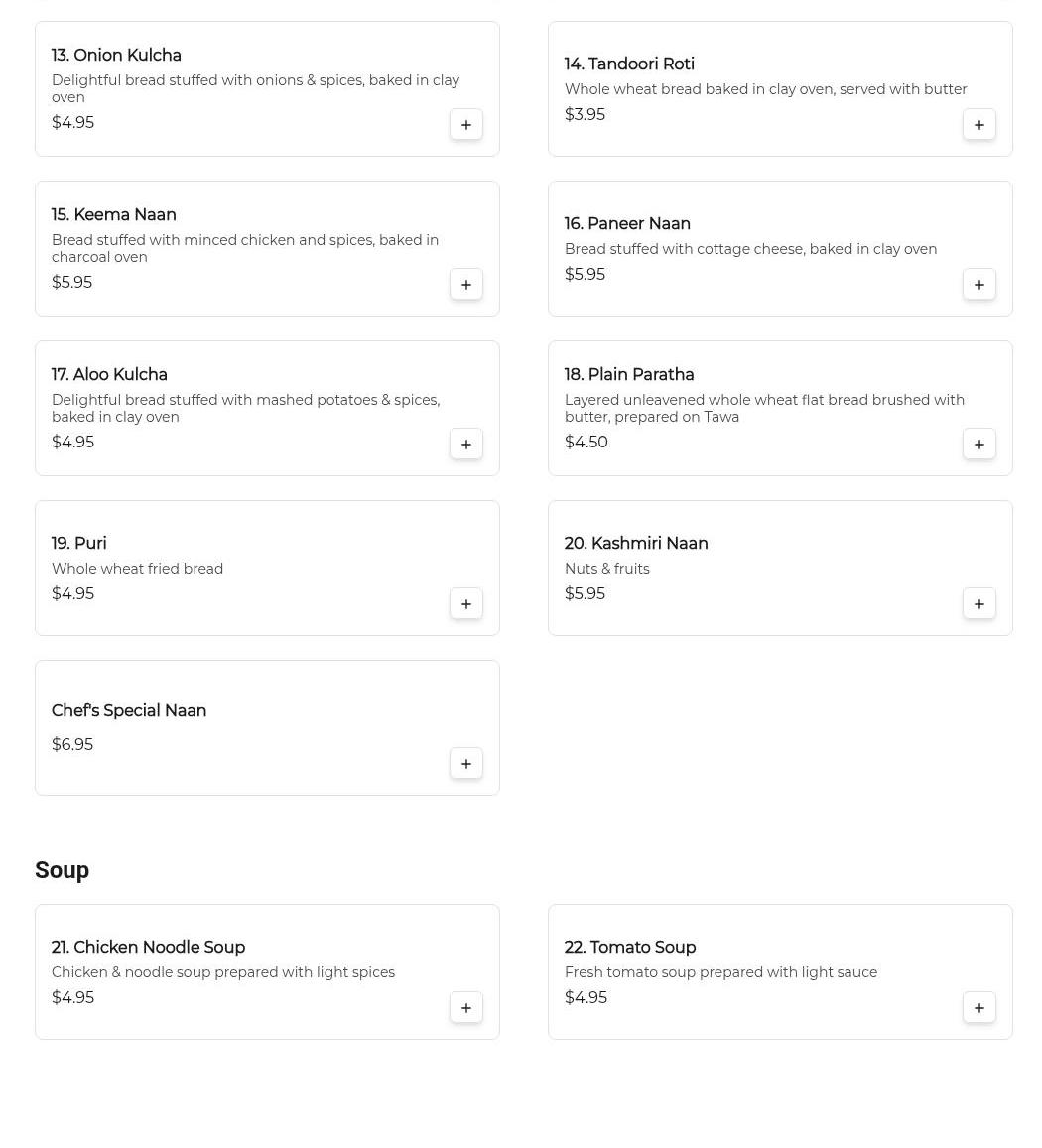This screenshot has height=1148, width=1042.
Task: Click plus icon for Kashmiri Naan
Action: coord(978,604)
